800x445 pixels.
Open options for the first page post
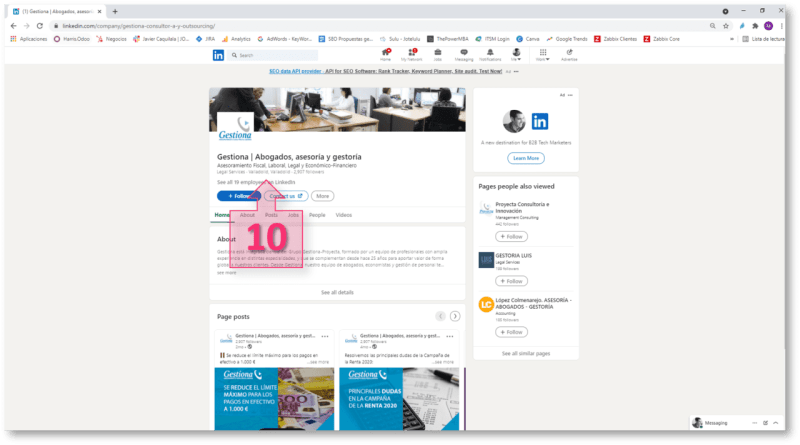point(325,336)
